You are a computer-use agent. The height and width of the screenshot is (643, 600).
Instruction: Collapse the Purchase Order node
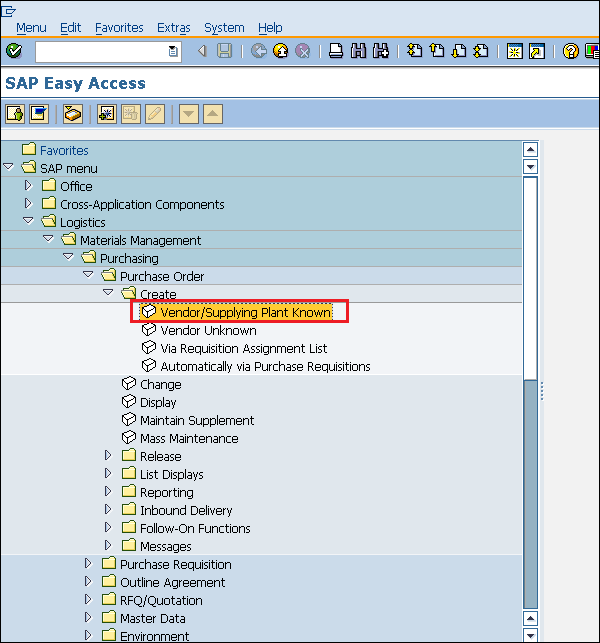[x=88, y=274]
